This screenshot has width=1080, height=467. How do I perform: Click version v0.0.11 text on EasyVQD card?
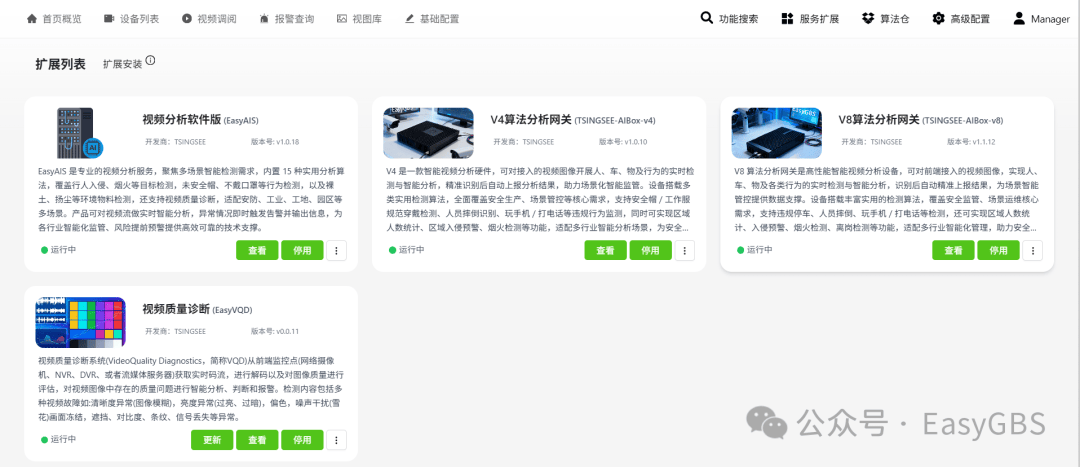coord(275,331)
